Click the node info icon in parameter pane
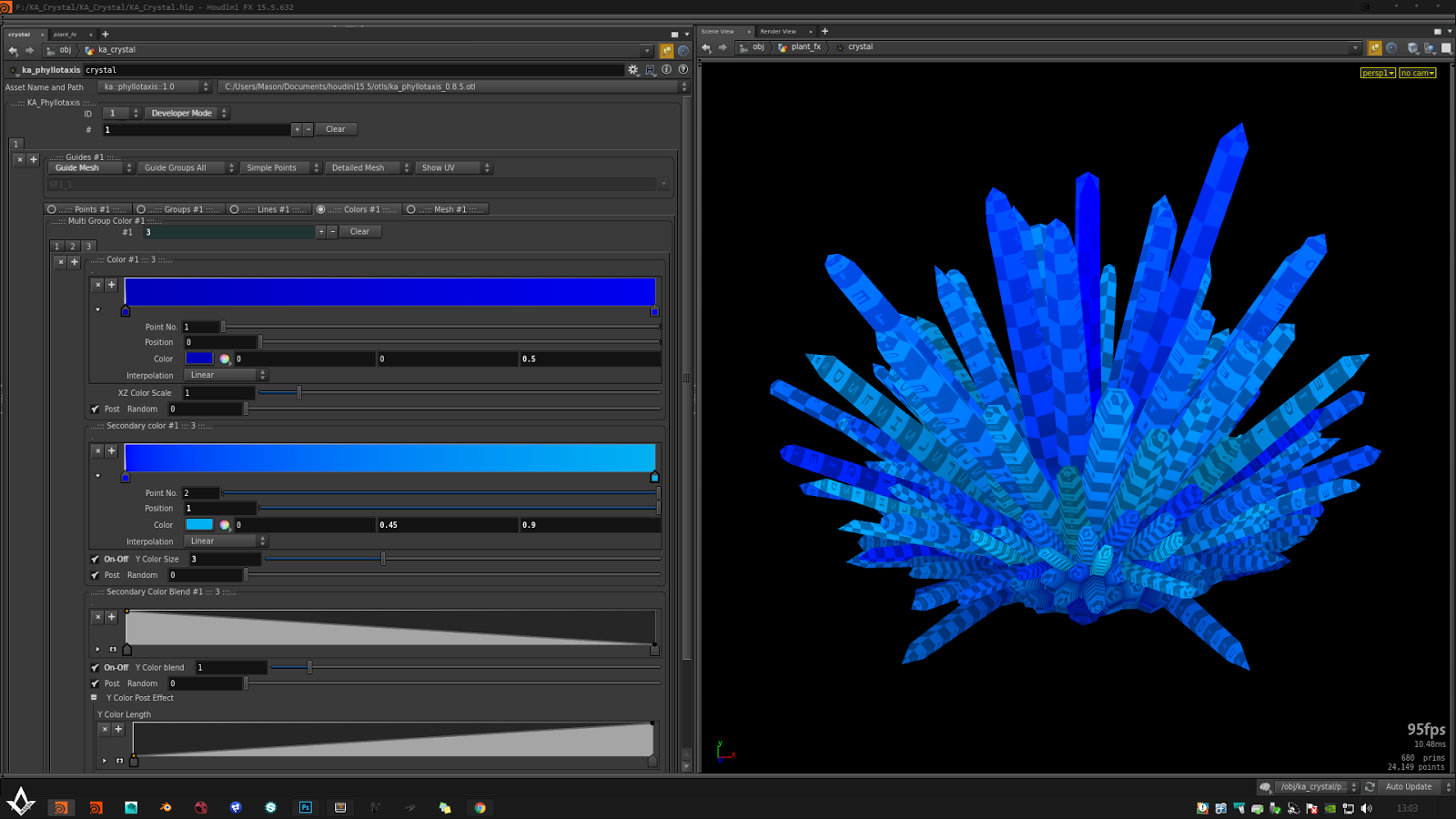 (667, 70)
